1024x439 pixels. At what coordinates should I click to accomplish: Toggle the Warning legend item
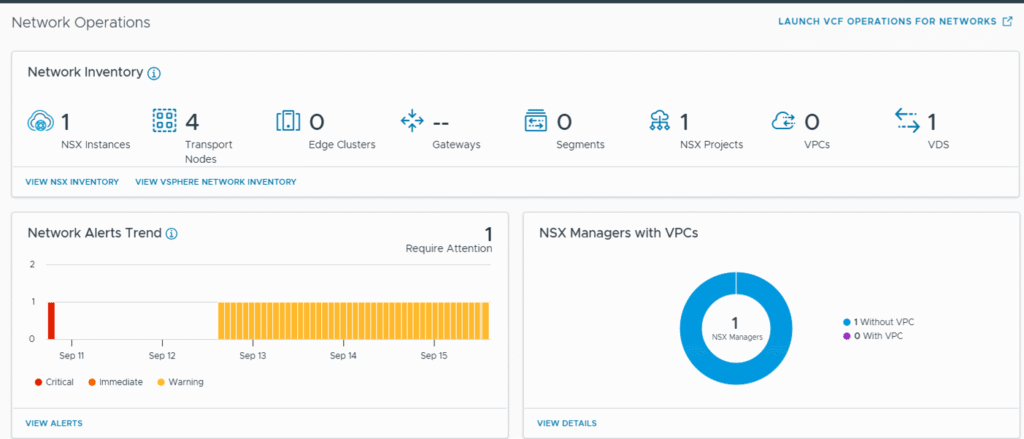(181, 382)
